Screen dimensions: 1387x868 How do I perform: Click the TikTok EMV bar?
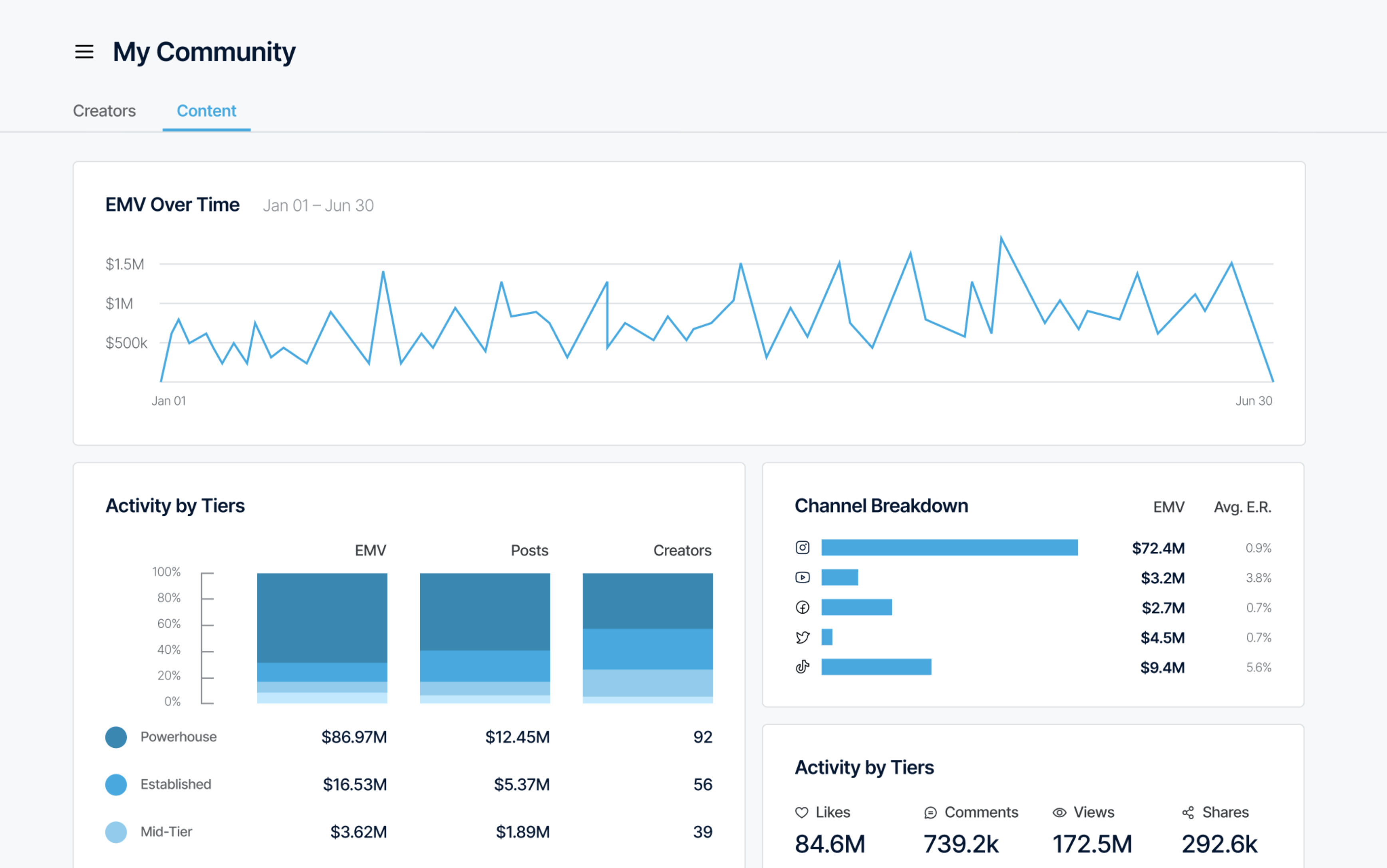876,666
